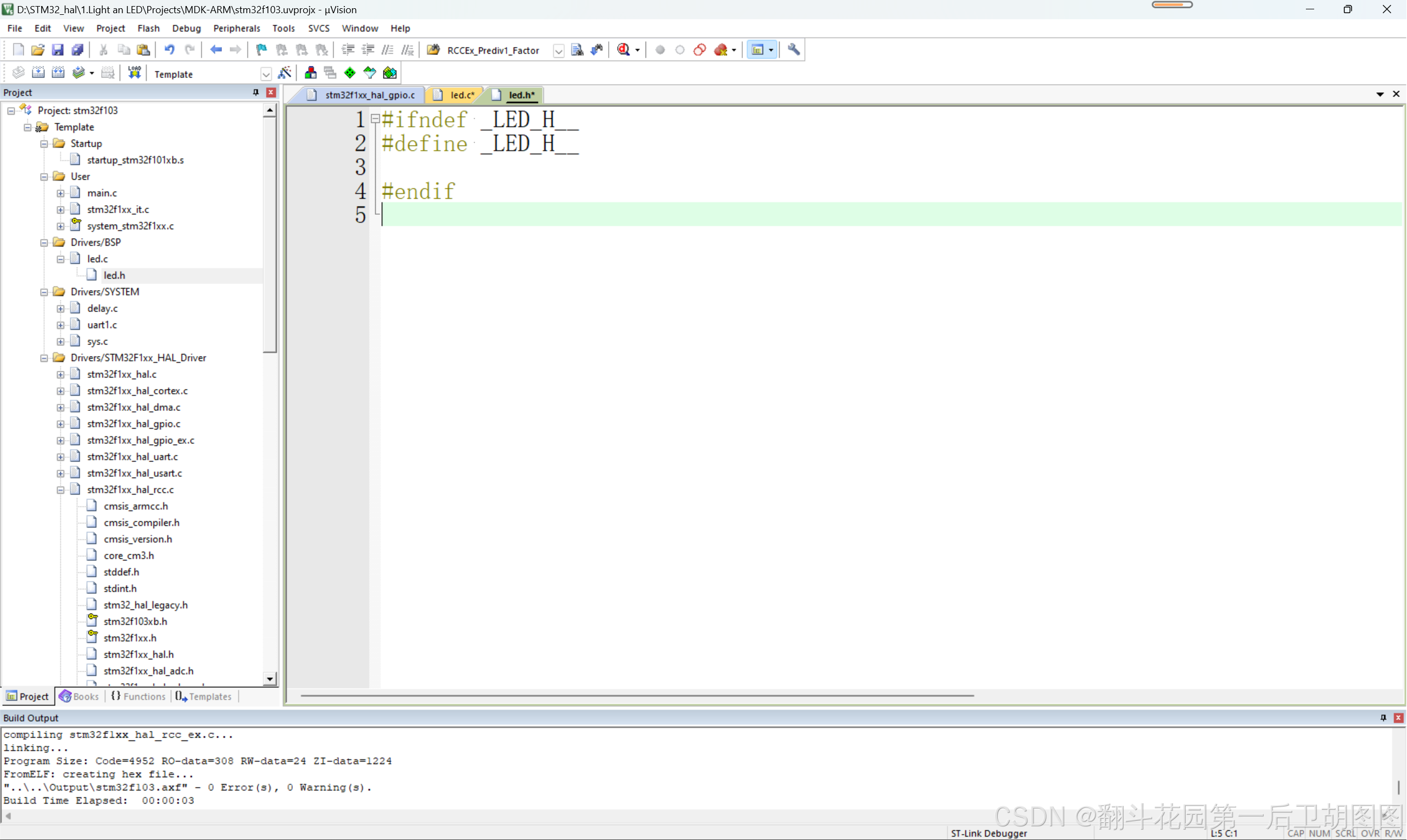This screenshot has height=840, width=1407.
Task: Collapse stm32f1xx_hal_rcc.c node
Action: (x=60, y=490)
